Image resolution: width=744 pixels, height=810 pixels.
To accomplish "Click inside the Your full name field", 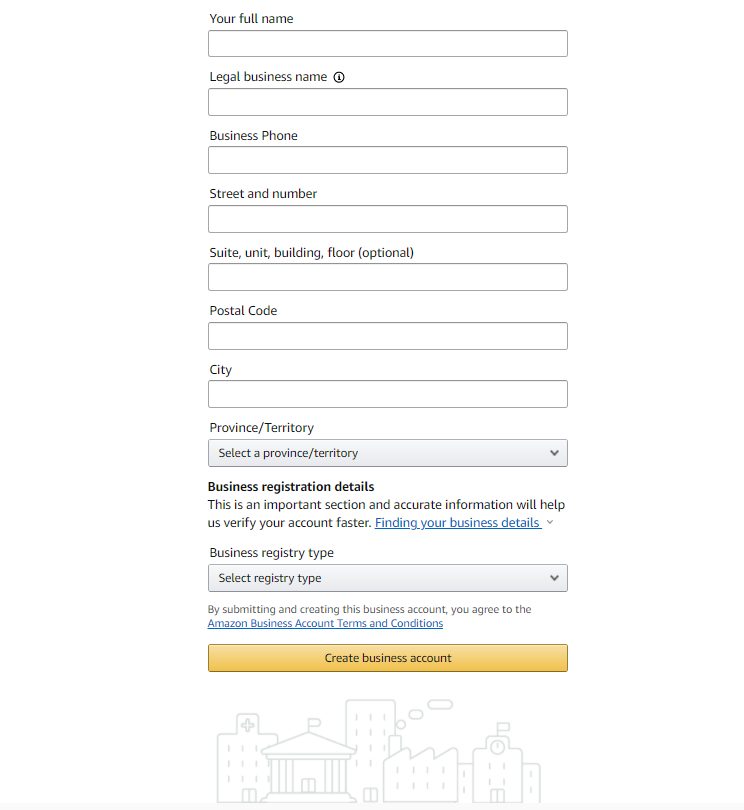I will pos(387,43).
